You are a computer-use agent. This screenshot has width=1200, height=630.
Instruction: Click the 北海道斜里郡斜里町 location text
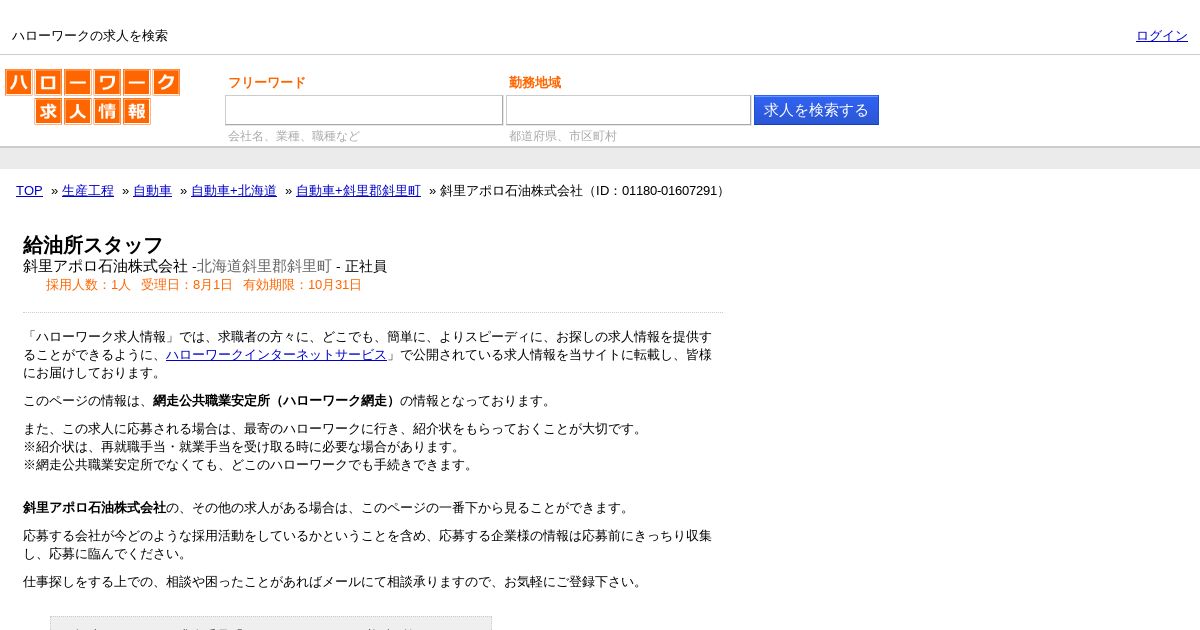pyautogui.click(x=264, y=266)
